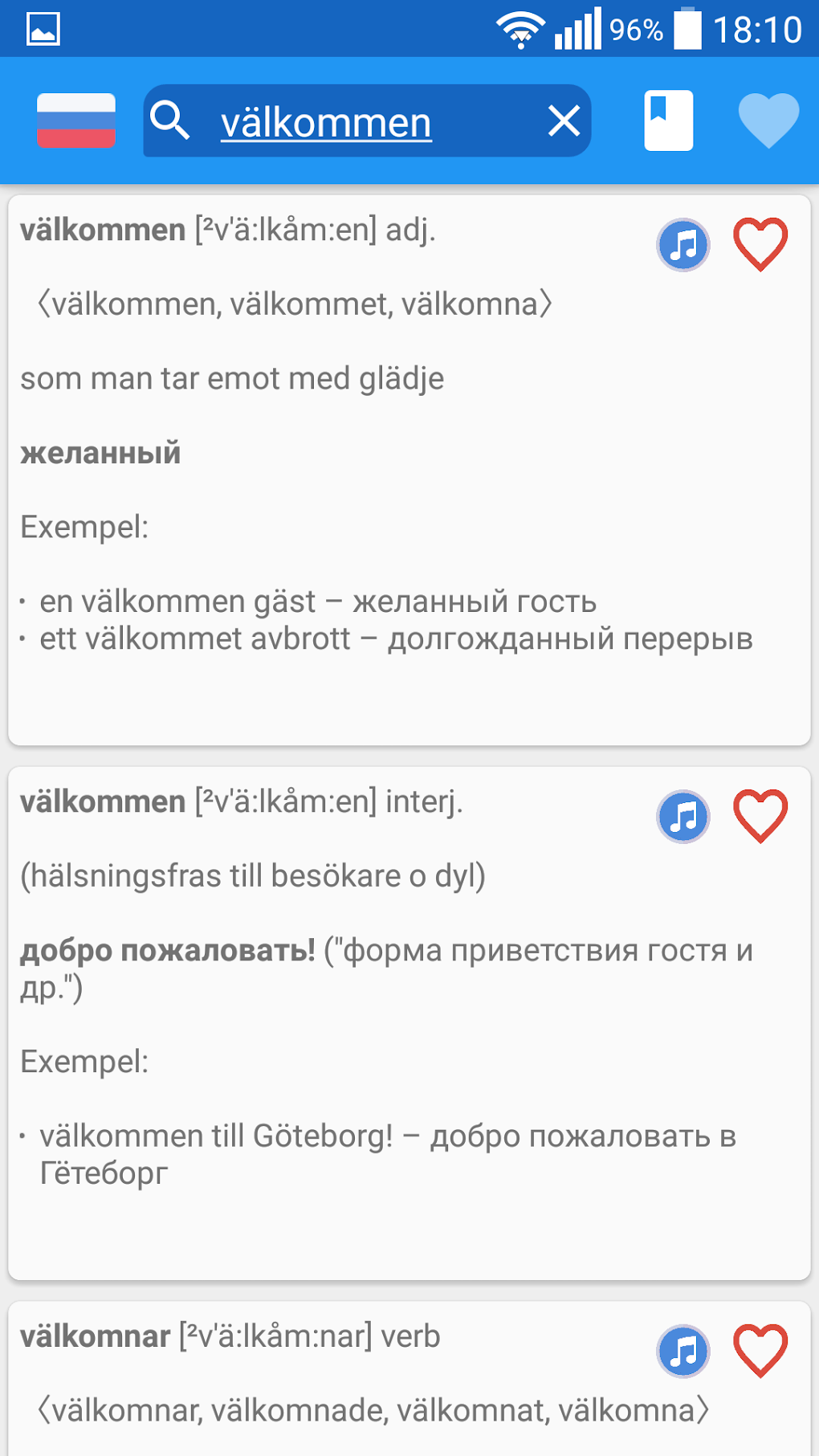Open the välkommen adjective headword
The width and height of the screenshot is (819, 1456).
[103, 230]
